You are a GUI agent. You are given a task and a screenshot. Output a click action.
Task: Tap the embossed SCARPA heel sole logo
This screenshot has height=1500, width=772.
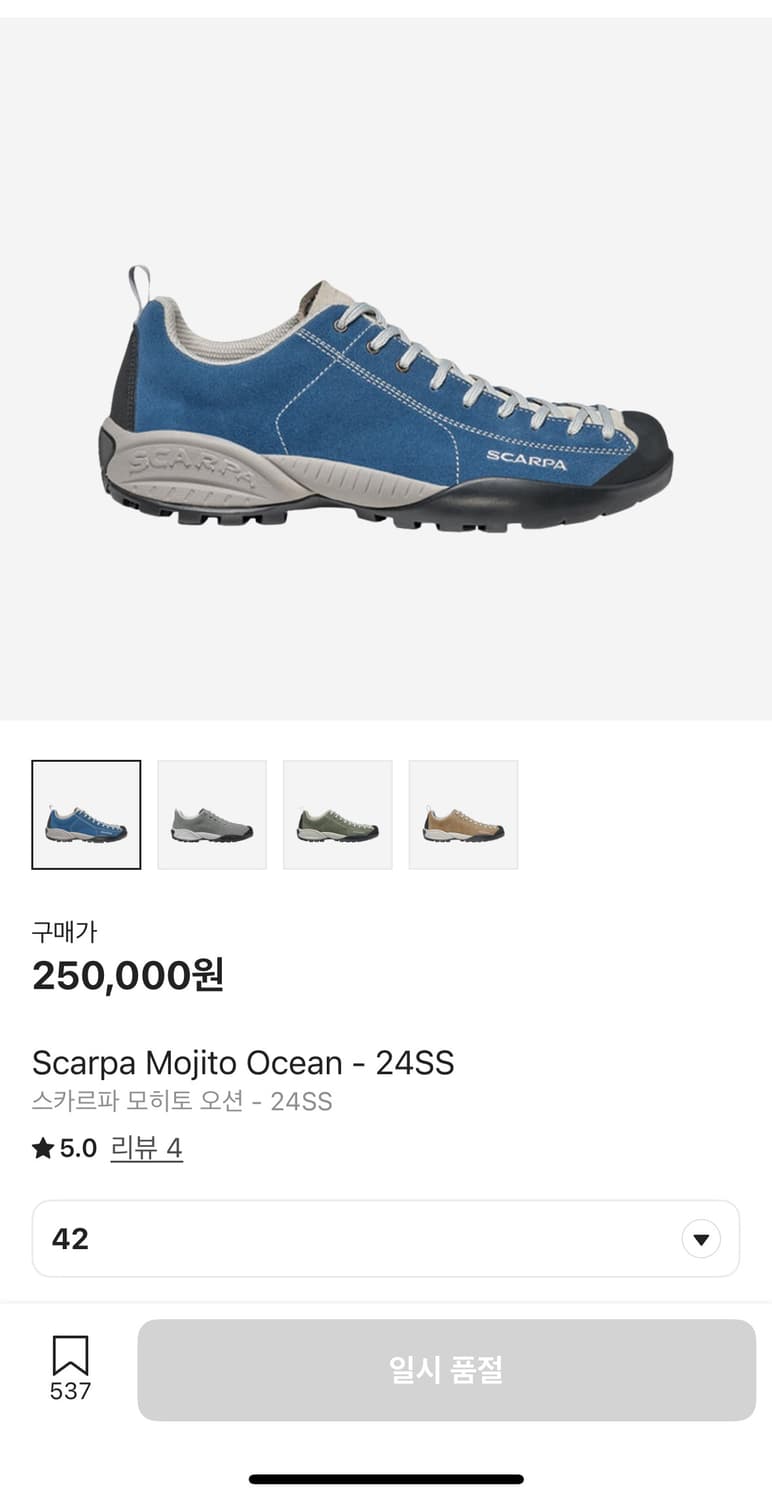pyautogui.click(x=192, y=468)
